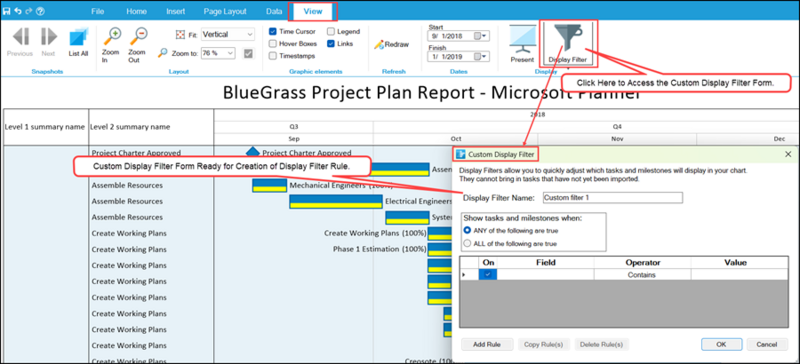Open the Insert tab
Screen dimensions: 800x364
click(x=176, y=11)
